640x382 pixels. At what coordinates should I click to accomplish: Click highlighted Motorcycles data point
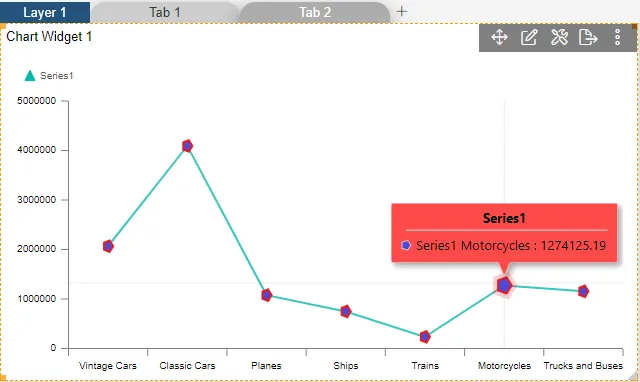pyautogui.click(x=504, y=285)
